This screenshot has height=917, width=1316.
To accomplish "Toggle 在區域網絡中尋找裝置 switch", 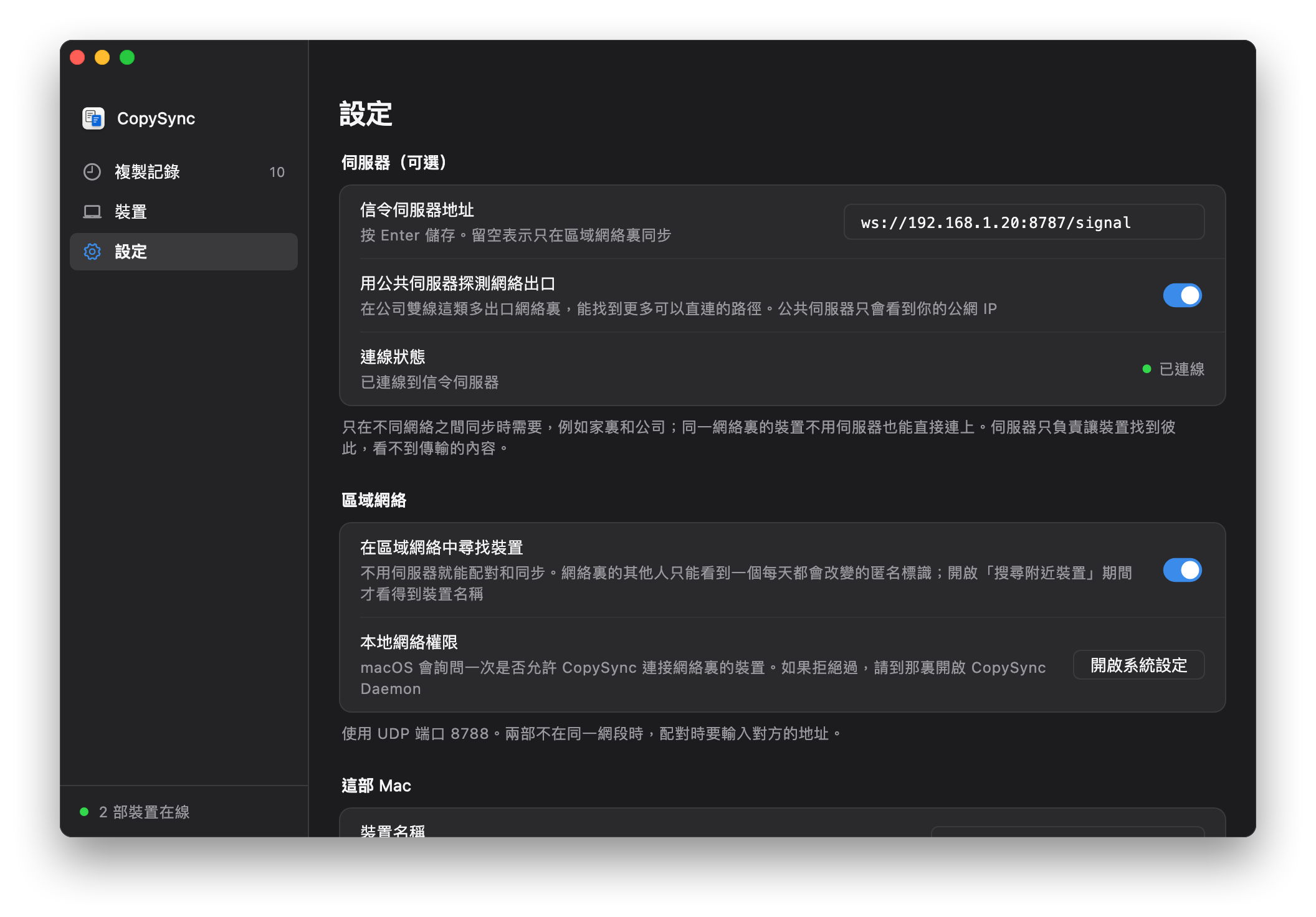I will (1182, 570).
